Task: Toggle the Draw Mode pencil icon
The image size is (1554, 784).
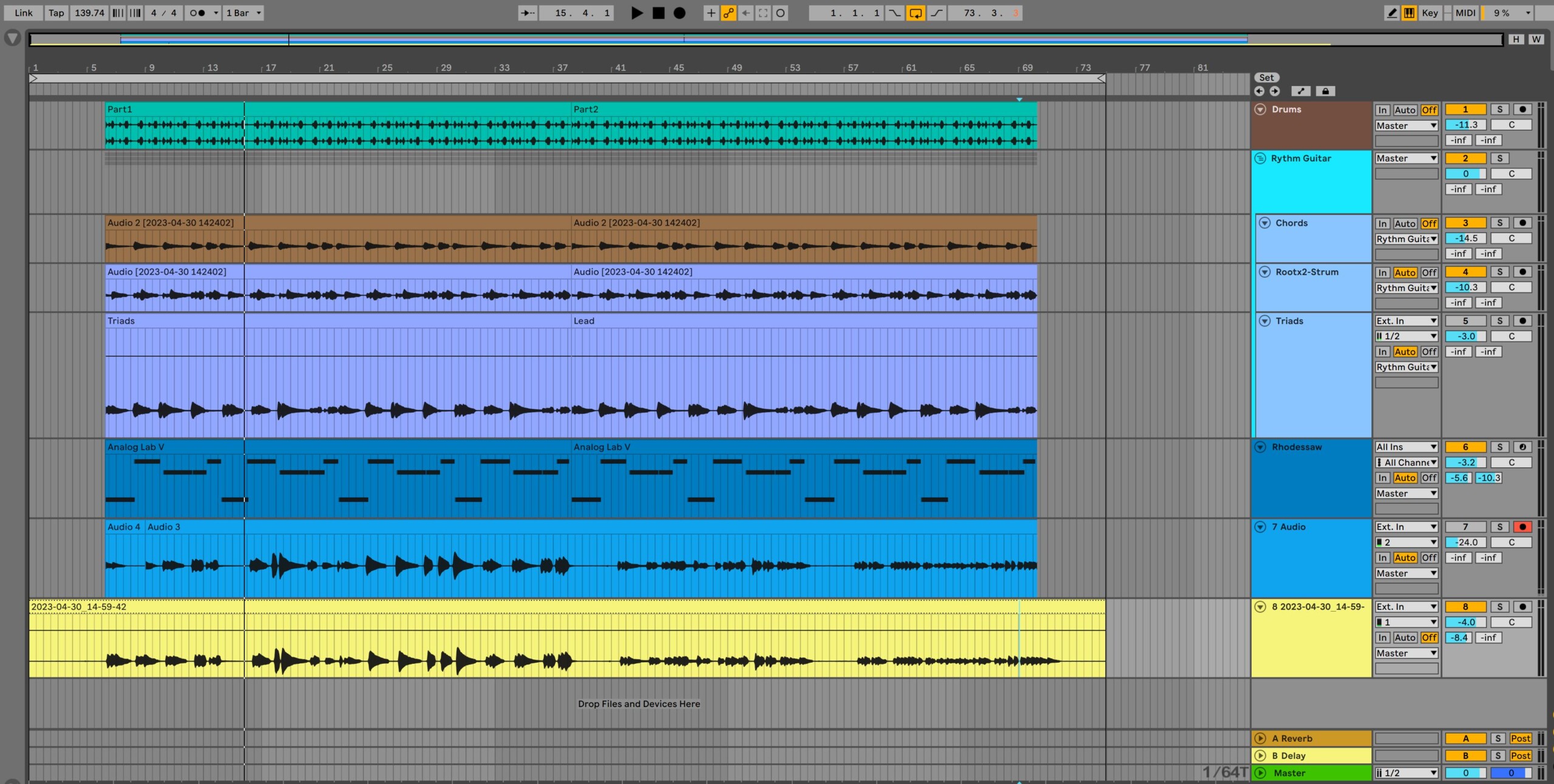Action: click(x=1392, y=13)
